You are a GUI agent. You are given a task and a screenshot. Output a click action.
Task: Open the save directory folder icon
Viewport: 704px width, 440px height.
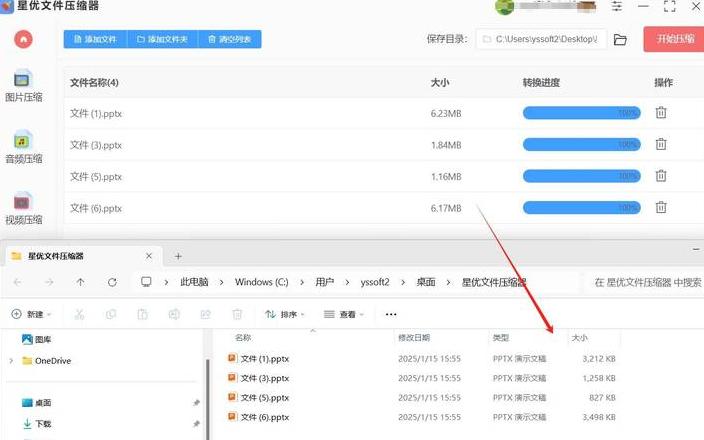tap(620, 40)
